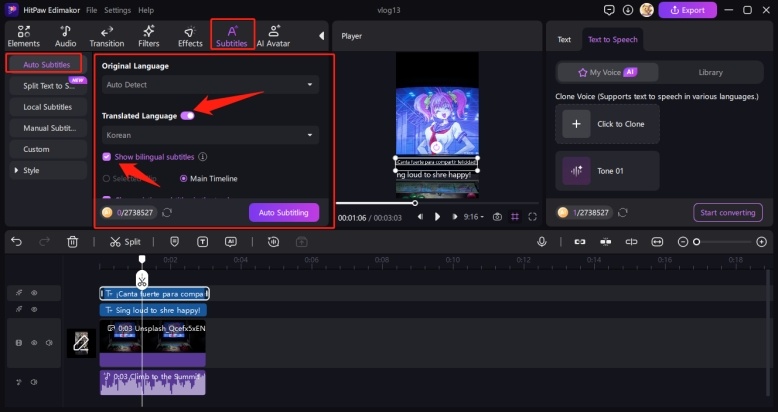This screenshot has width=778, height=413.
Task: Open the 9:16 aspect ratio dropdown
Action: [x=473, y=217]
